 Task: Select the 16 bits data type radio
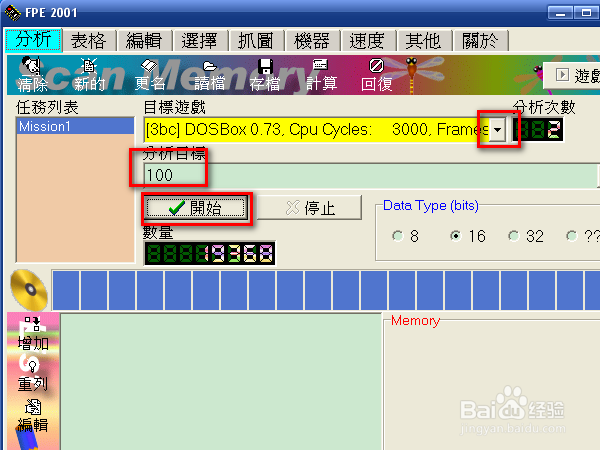click(x=456, y=236)
